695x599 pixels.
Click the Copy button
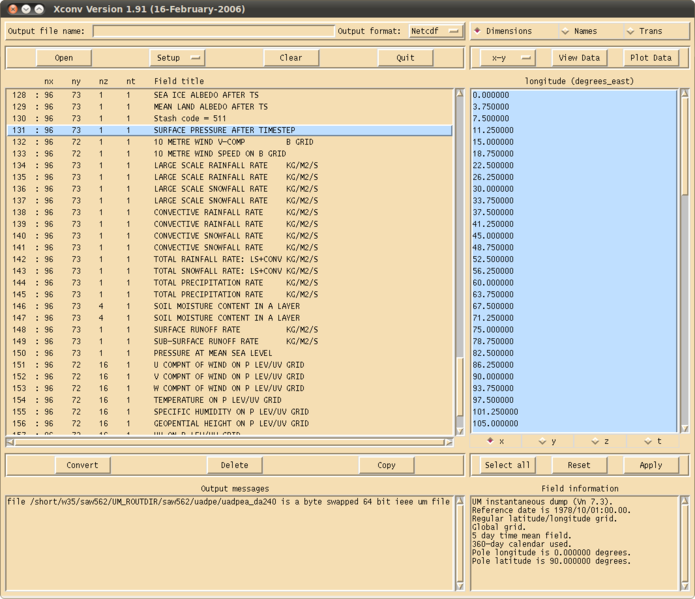click(x=387, y=465)
